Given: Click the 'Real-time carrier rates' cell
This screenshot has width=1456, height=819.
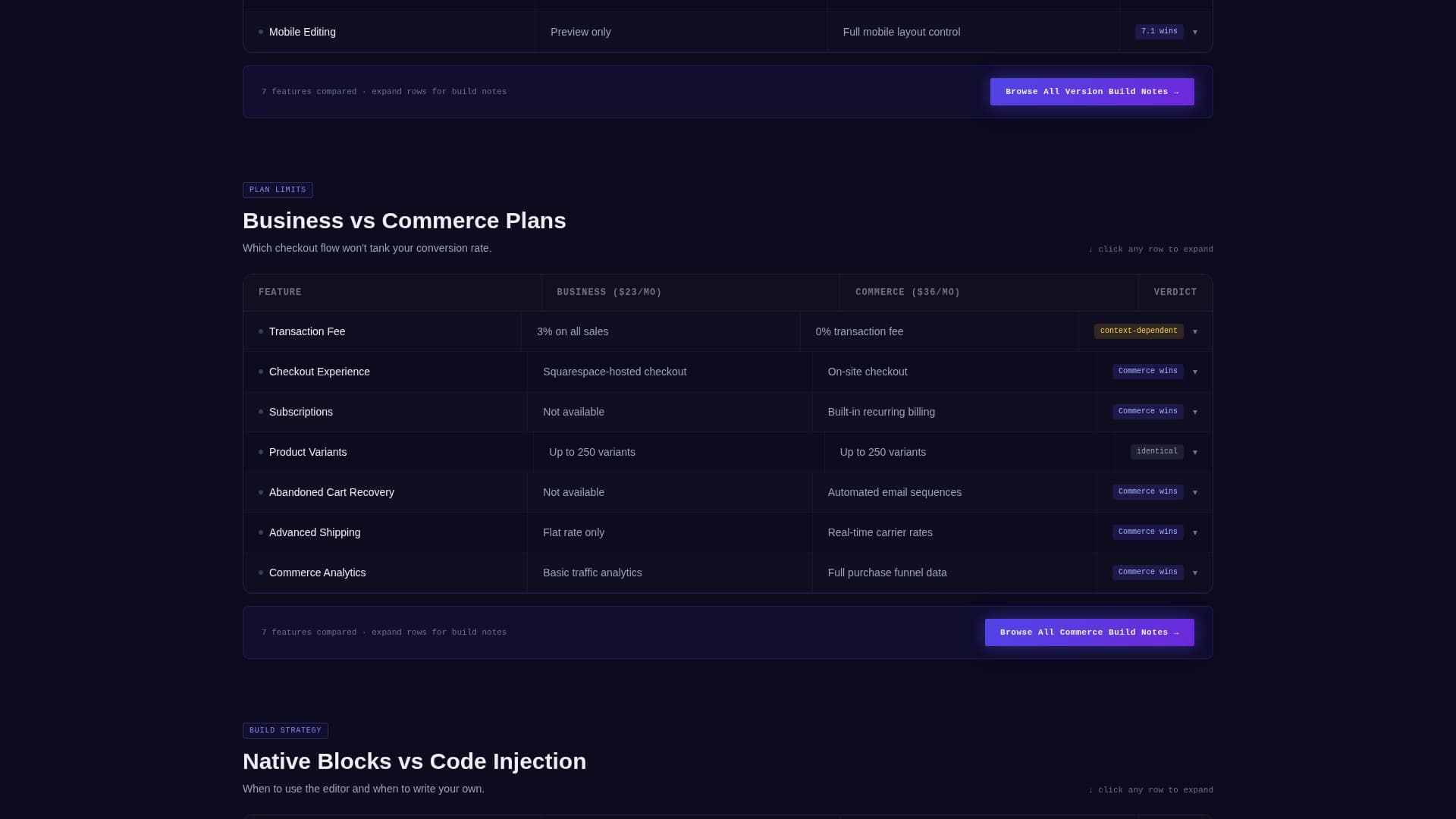Looking at the screenshot, I should pyautogui.click(x=955, y=532).
